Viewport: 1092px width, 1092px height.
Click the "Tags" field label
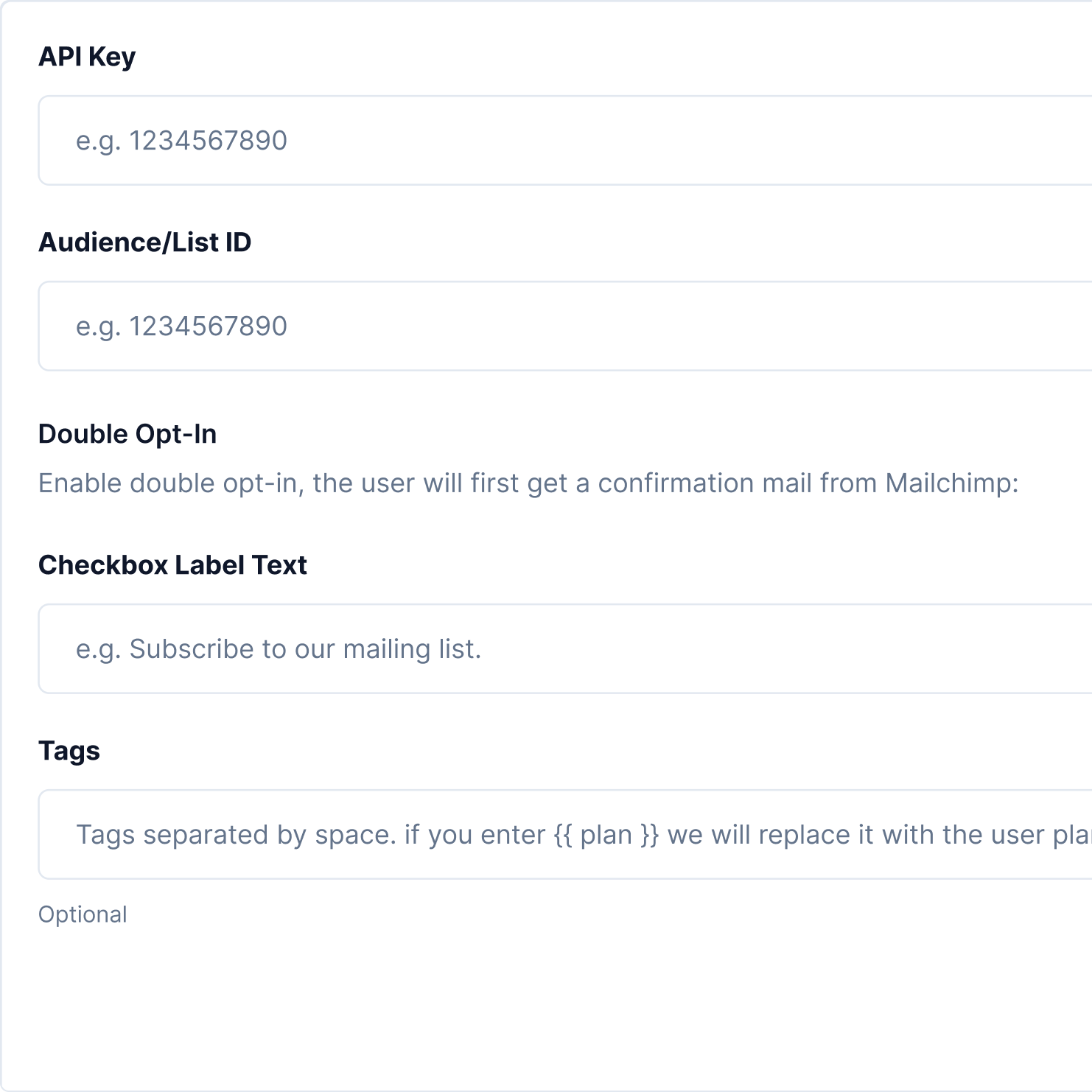pyautogui.click(x=69, y=751)
